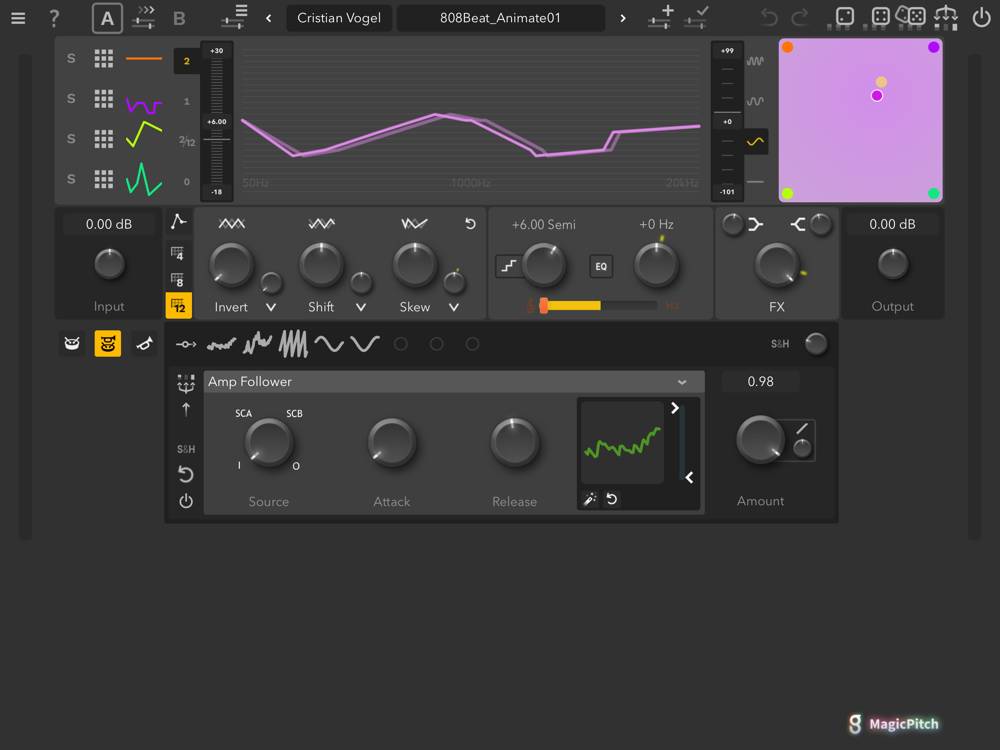
Task: Open the hamburger main menu
Action: click(x=18, y=18)
